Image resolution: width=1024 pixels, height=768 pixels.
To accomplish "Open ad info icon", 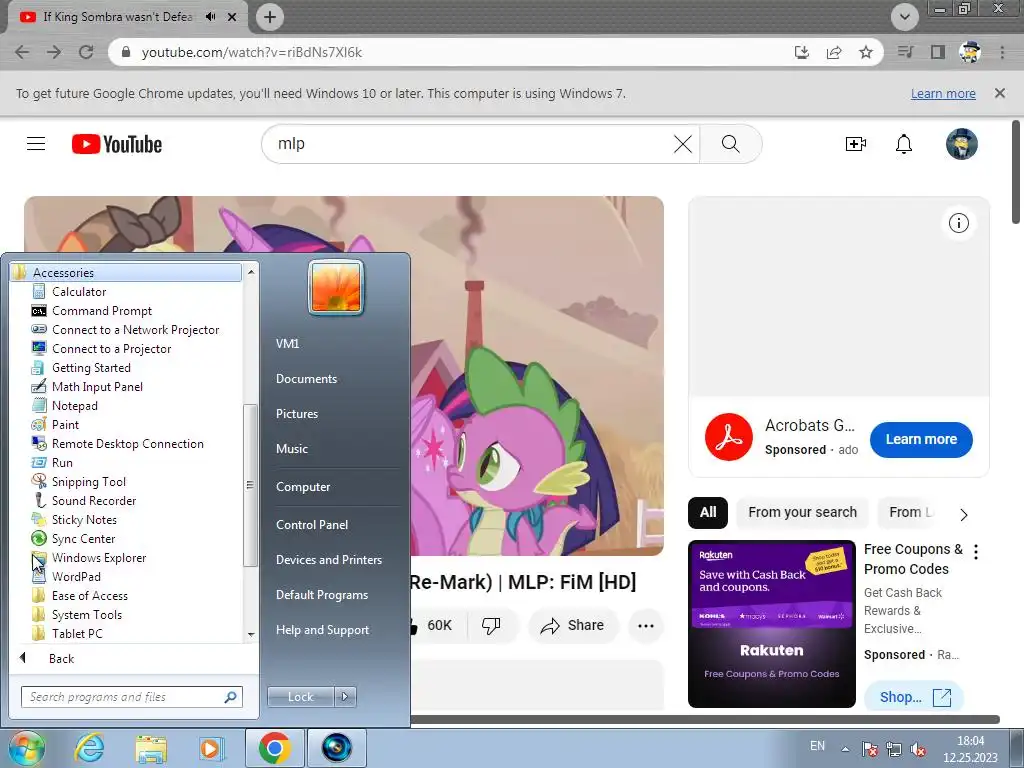I will pos(958,223).
